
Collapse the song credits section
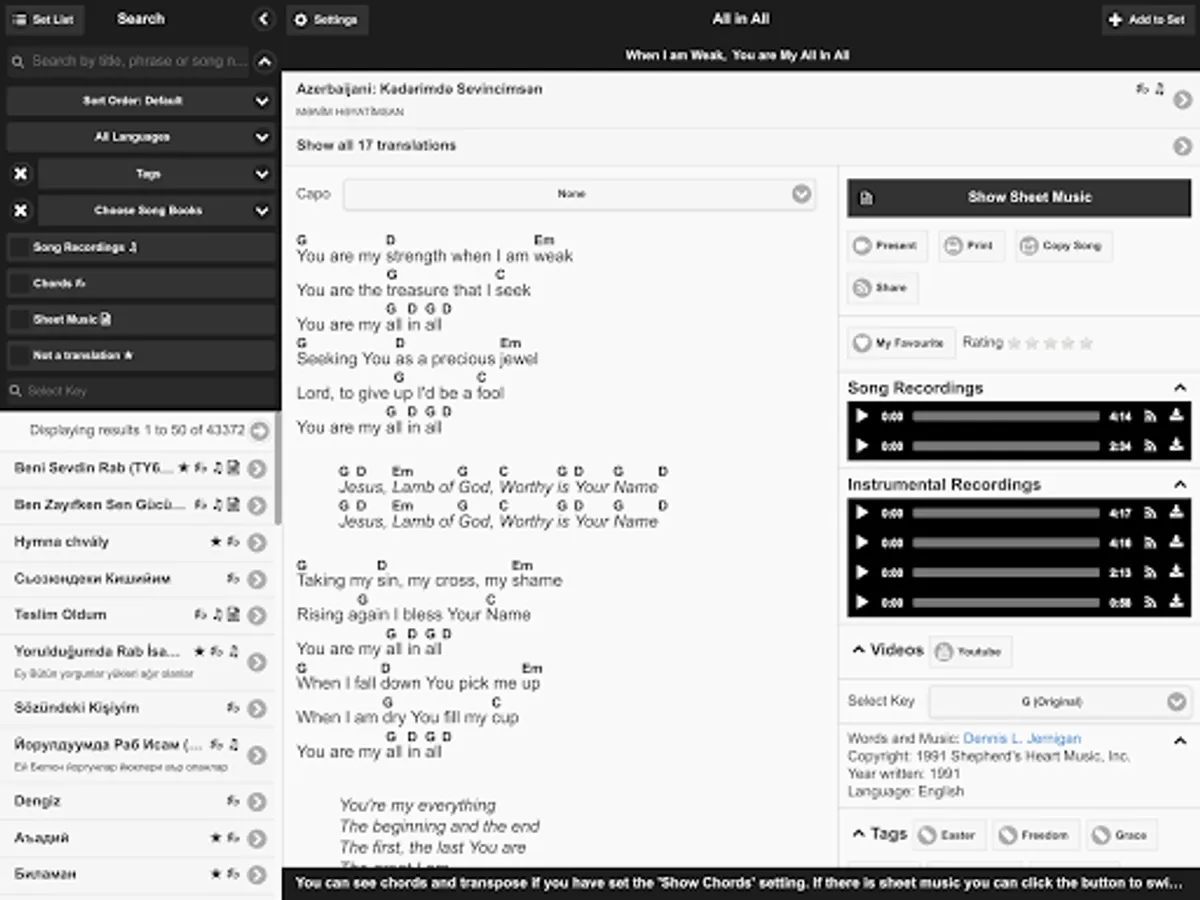point(1180,740)
